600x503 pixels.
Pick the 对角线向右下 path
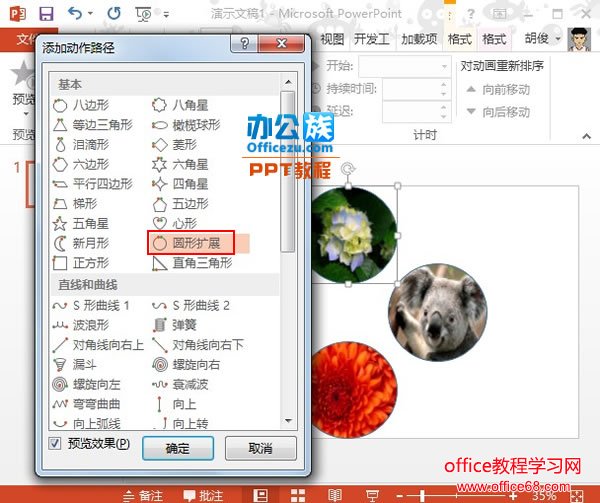198,345
